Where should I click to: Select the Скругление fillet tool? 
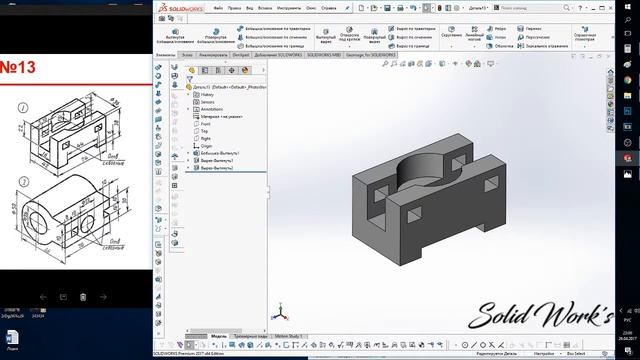(451, 32)
